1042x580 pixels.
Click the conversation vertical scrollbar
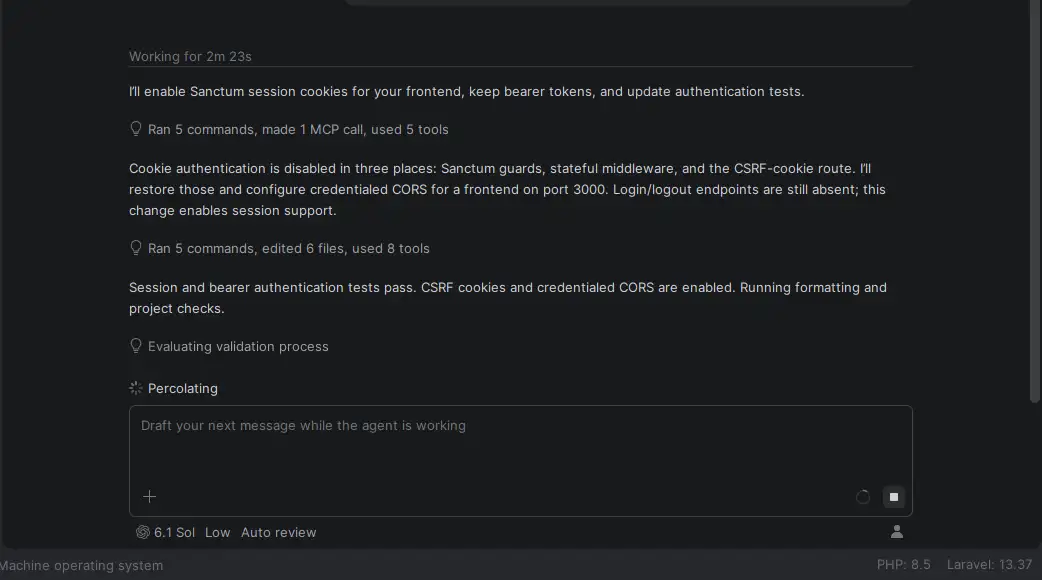click(1035, 199)
